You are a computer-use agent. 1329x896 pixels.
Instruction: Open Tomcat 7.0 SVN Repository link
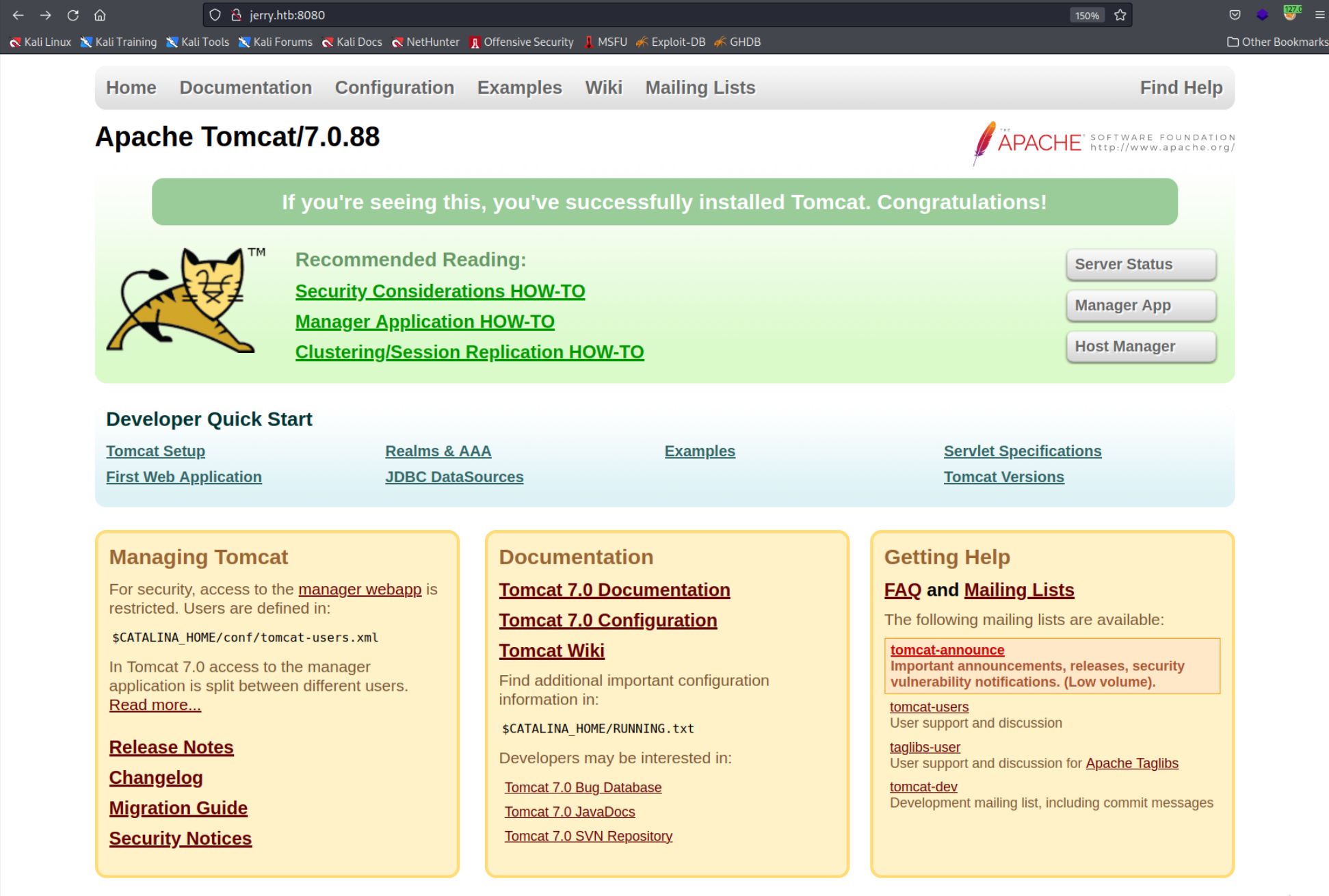pyautogui.click(x=588, y=836)
